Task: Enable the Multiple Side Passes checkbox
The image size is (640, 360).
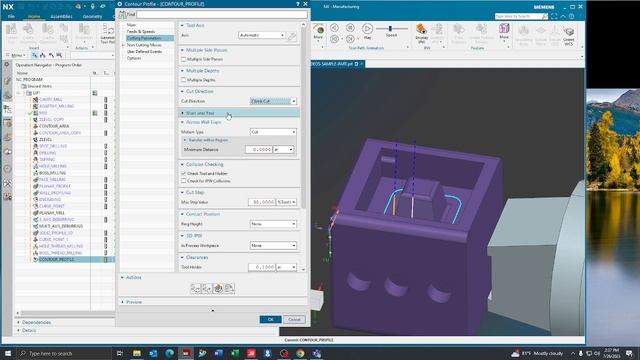Action: (184, 59)
